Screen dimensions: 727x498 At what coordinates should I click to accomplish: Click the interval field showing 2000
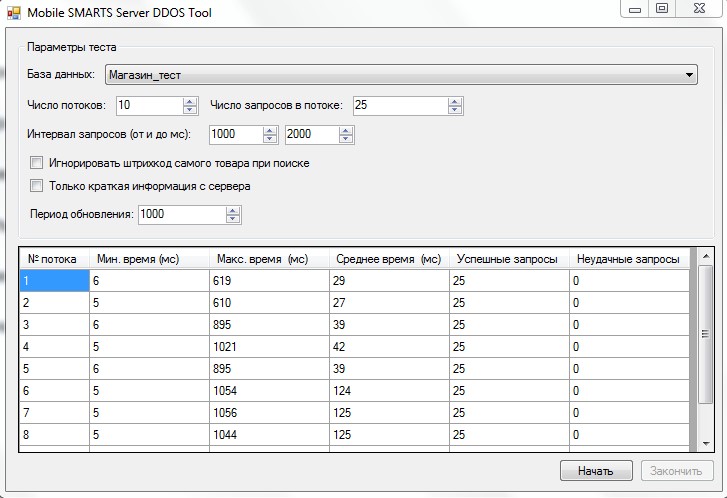pos(312,135)
